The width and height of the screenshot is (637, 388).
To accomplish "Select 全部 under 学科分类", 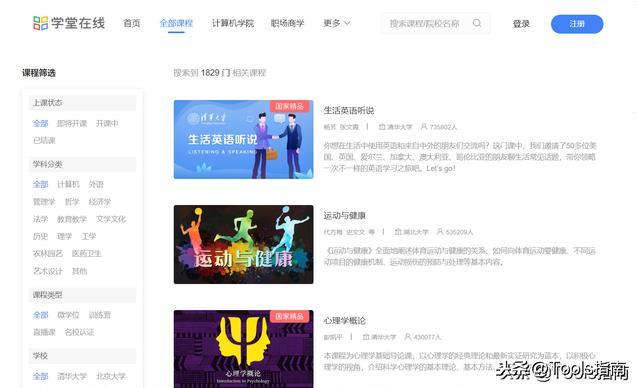I will point(41,184).
